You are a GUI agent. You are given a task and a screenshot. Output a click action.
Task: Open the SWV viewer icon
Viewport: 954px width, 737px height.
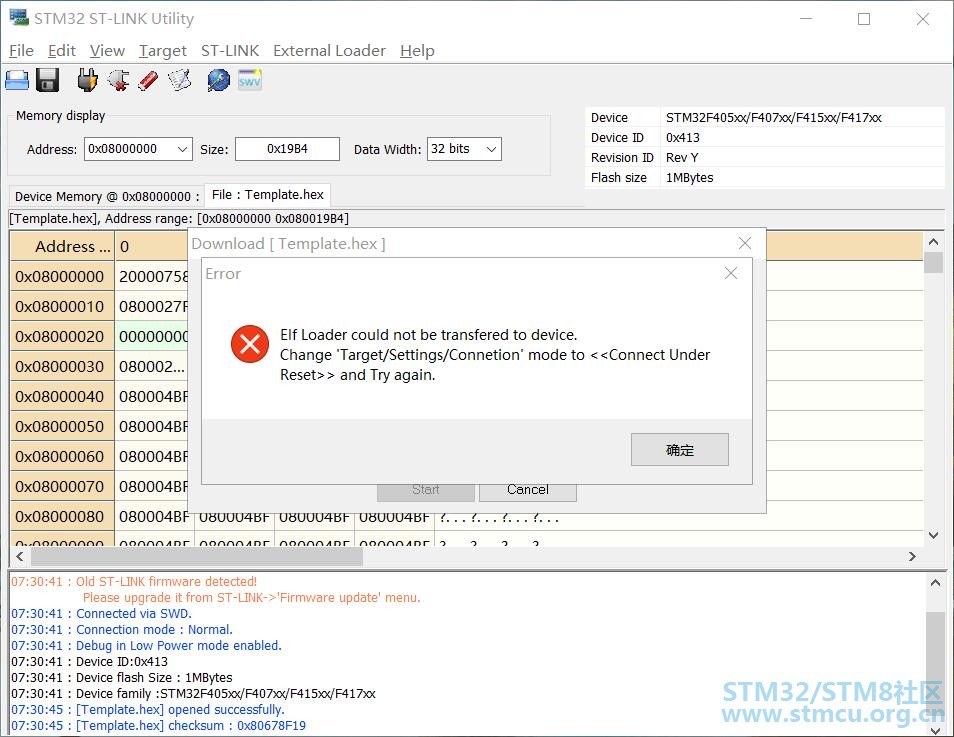click(249, 80)
